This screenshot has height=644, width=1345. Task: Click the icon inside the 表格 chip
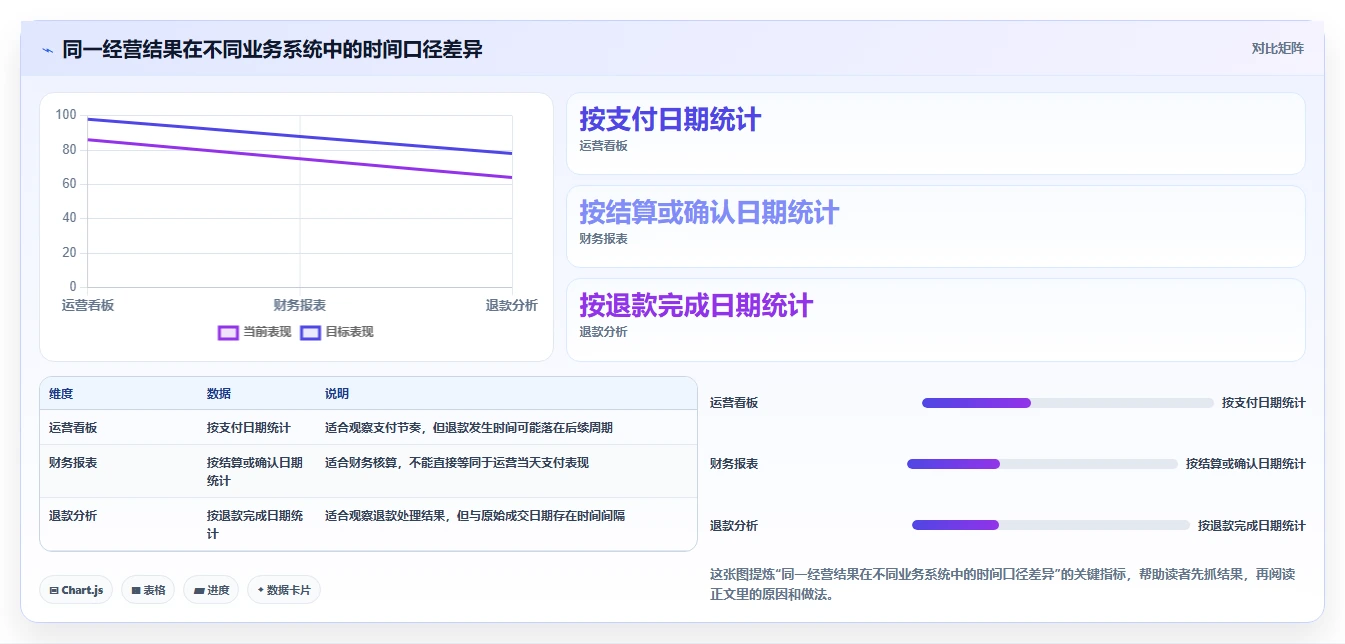coord(135,591)
